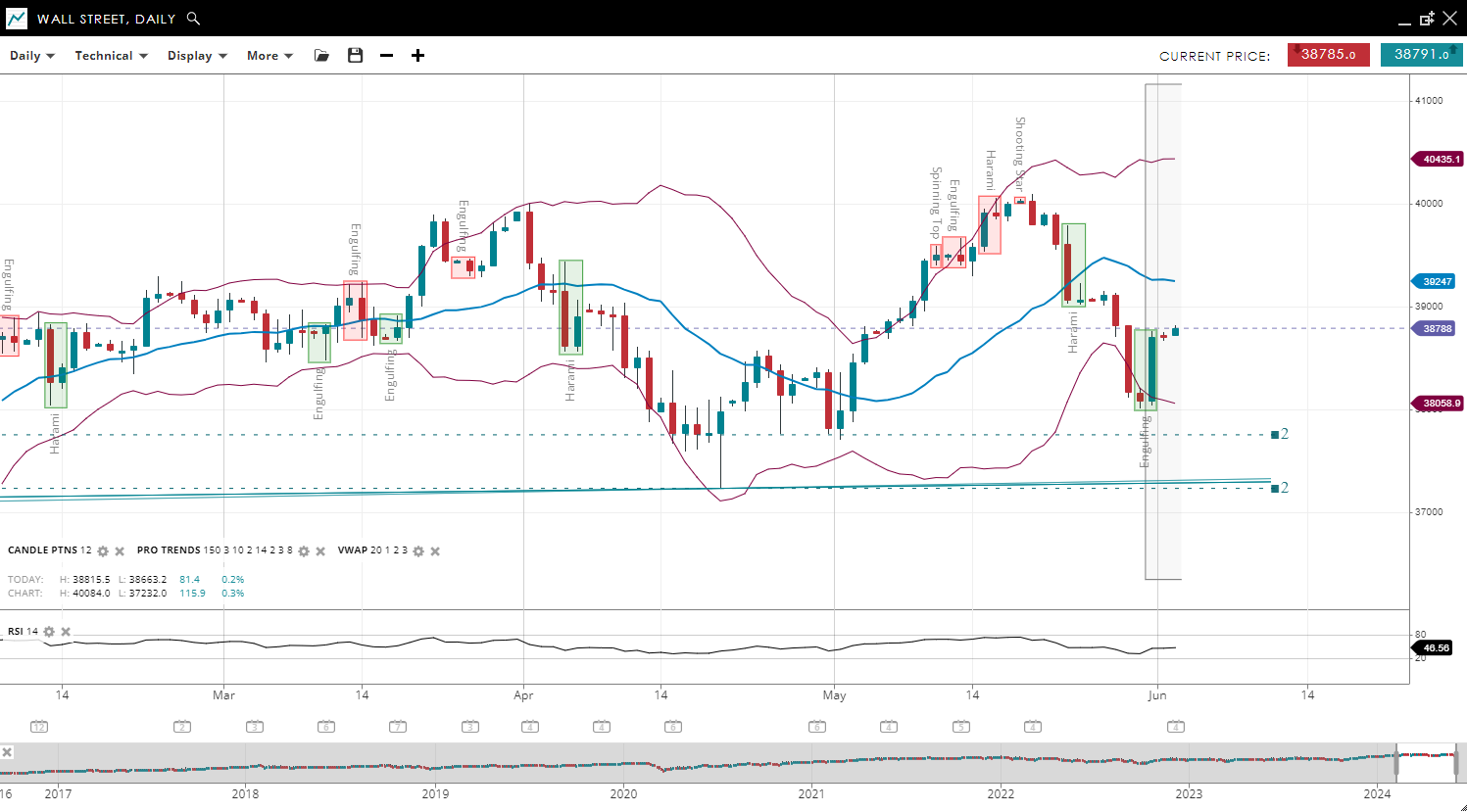1467x812 pixels.
Task: Open the More menu
Action: [x=269, y=56]
